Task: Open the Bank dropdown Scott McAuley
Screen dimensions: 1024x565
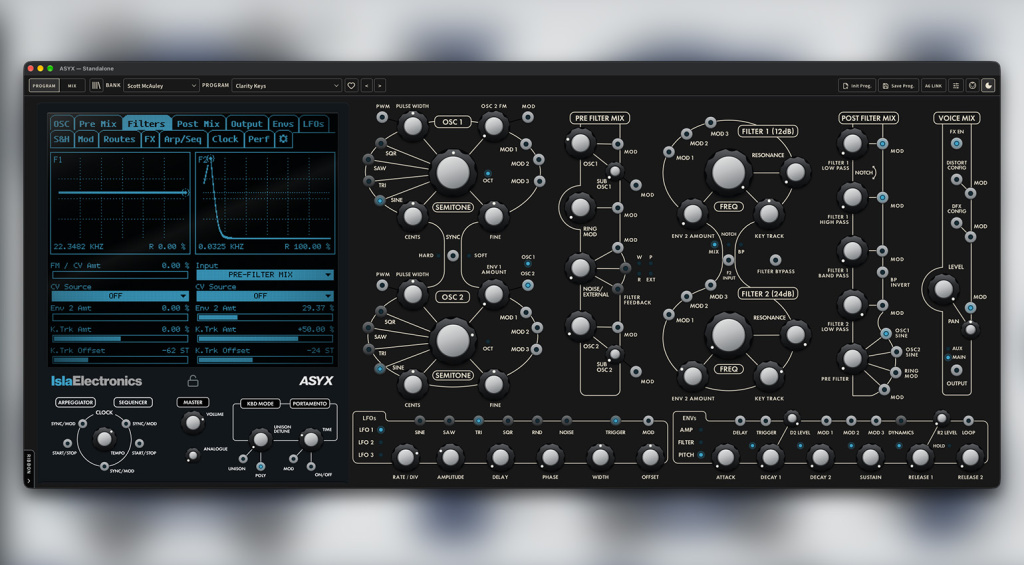Action: 161,86
